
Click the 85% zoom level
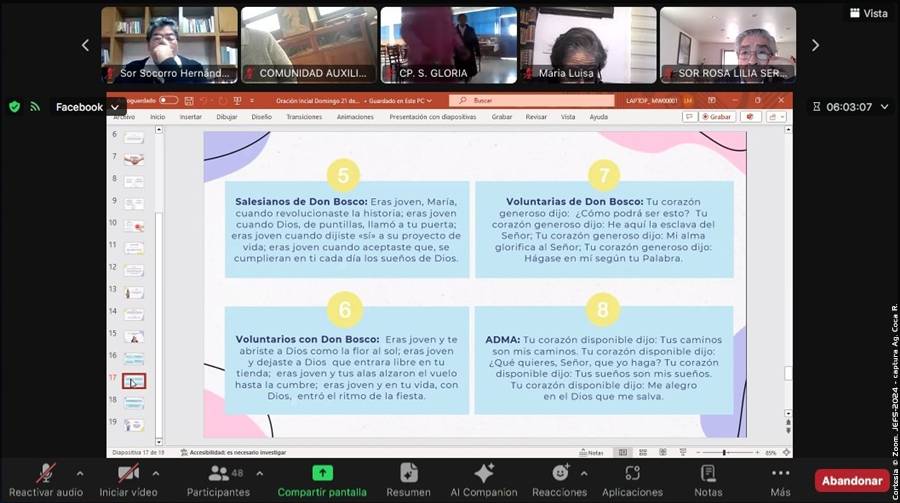771,452
